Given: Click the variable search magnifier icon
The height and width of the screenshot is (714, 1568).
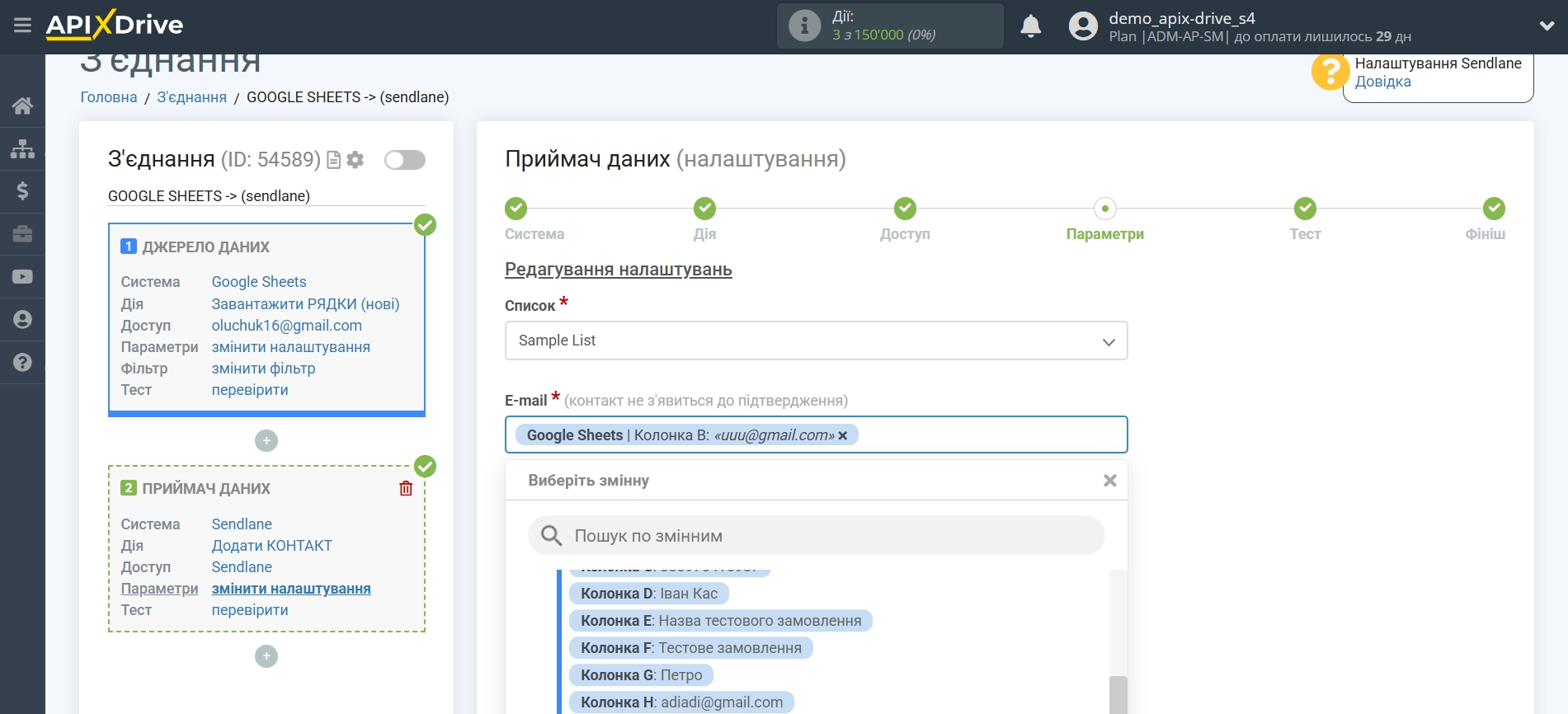Looking at the screenshot, I should (551, 536).
